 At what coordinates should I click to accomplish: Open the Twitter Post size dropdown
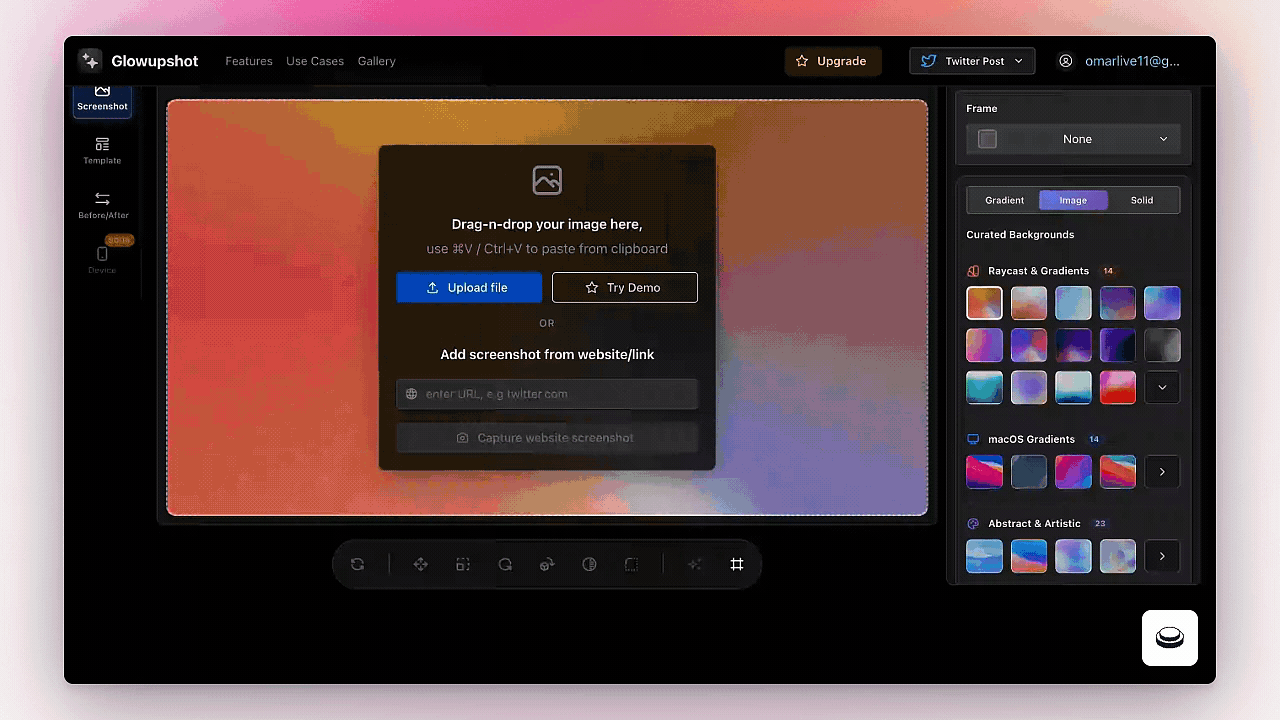pos(972,61)
